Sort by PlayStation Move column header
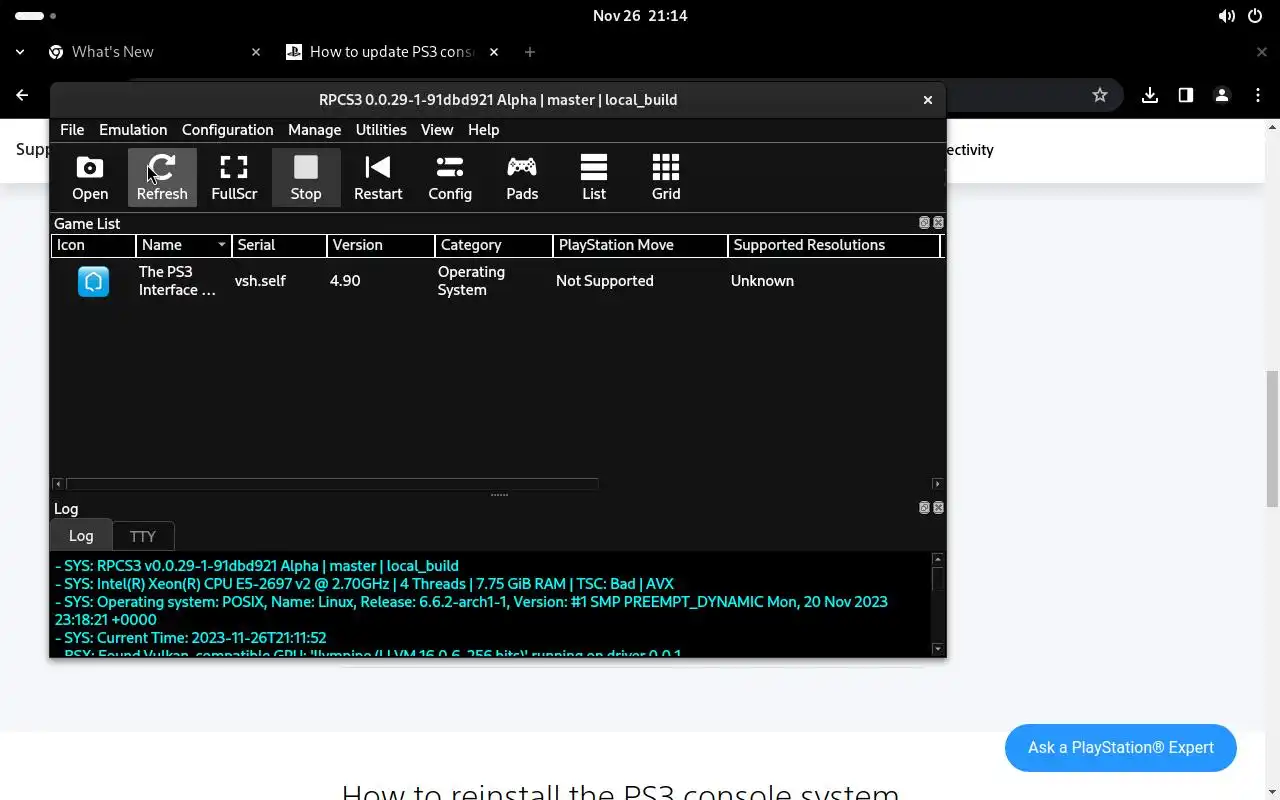The height and width of the screenshot is (800, 1280). pyautogui.click(x=640, y=245)
